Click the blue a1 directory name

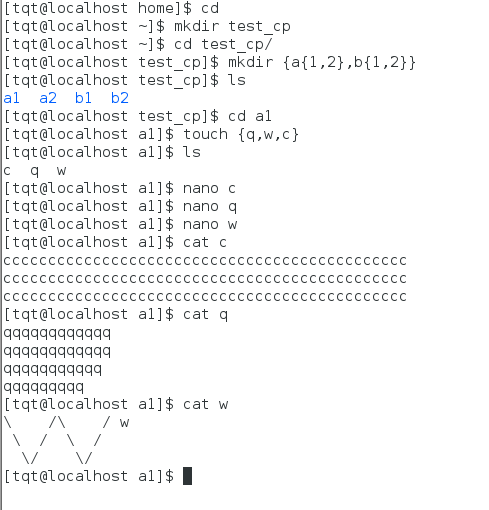pos(12,98)
